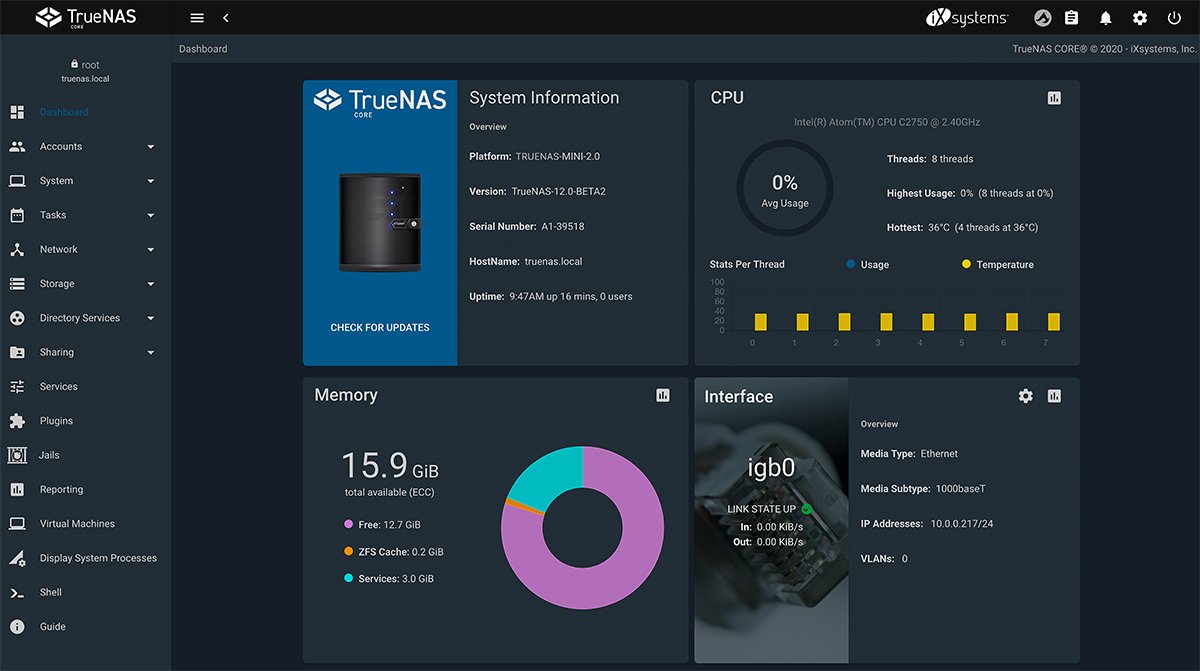Open the Services menu item

pos(57,386)
